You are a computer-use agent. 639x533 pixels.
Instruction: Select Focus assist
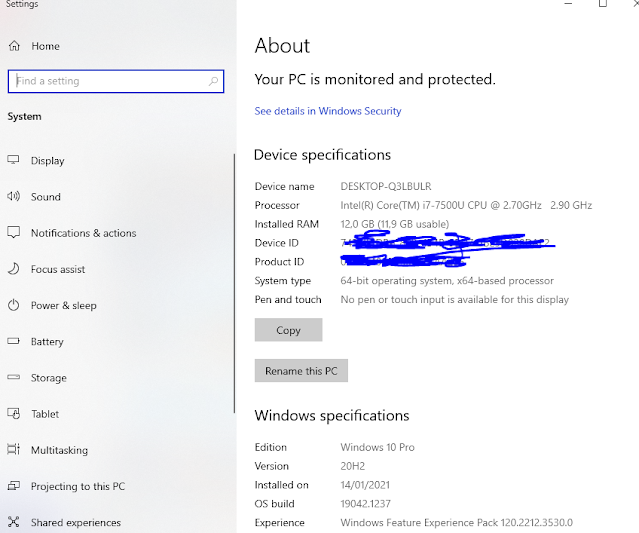58,269
